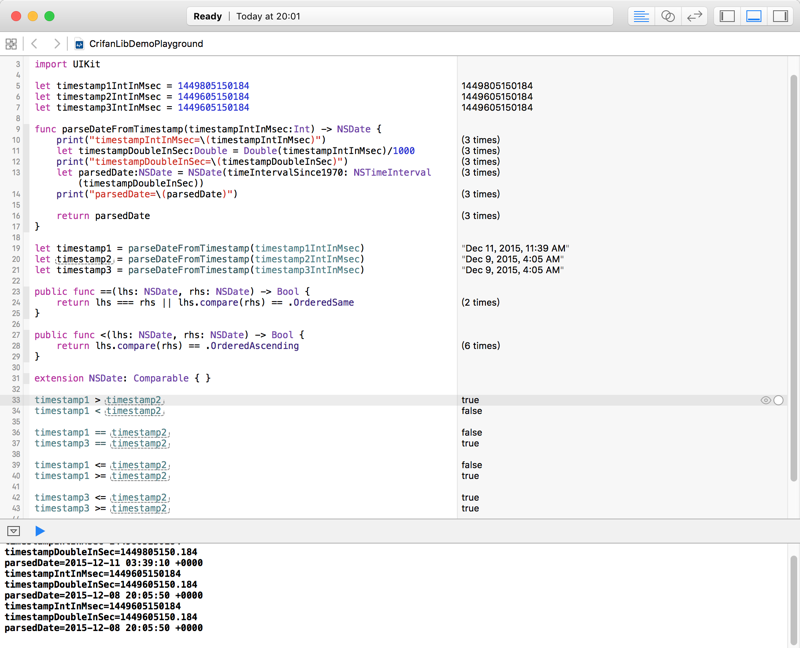800x648 pixels.
Task: Click "return parsedDate" line
Action: pos(103,216)
